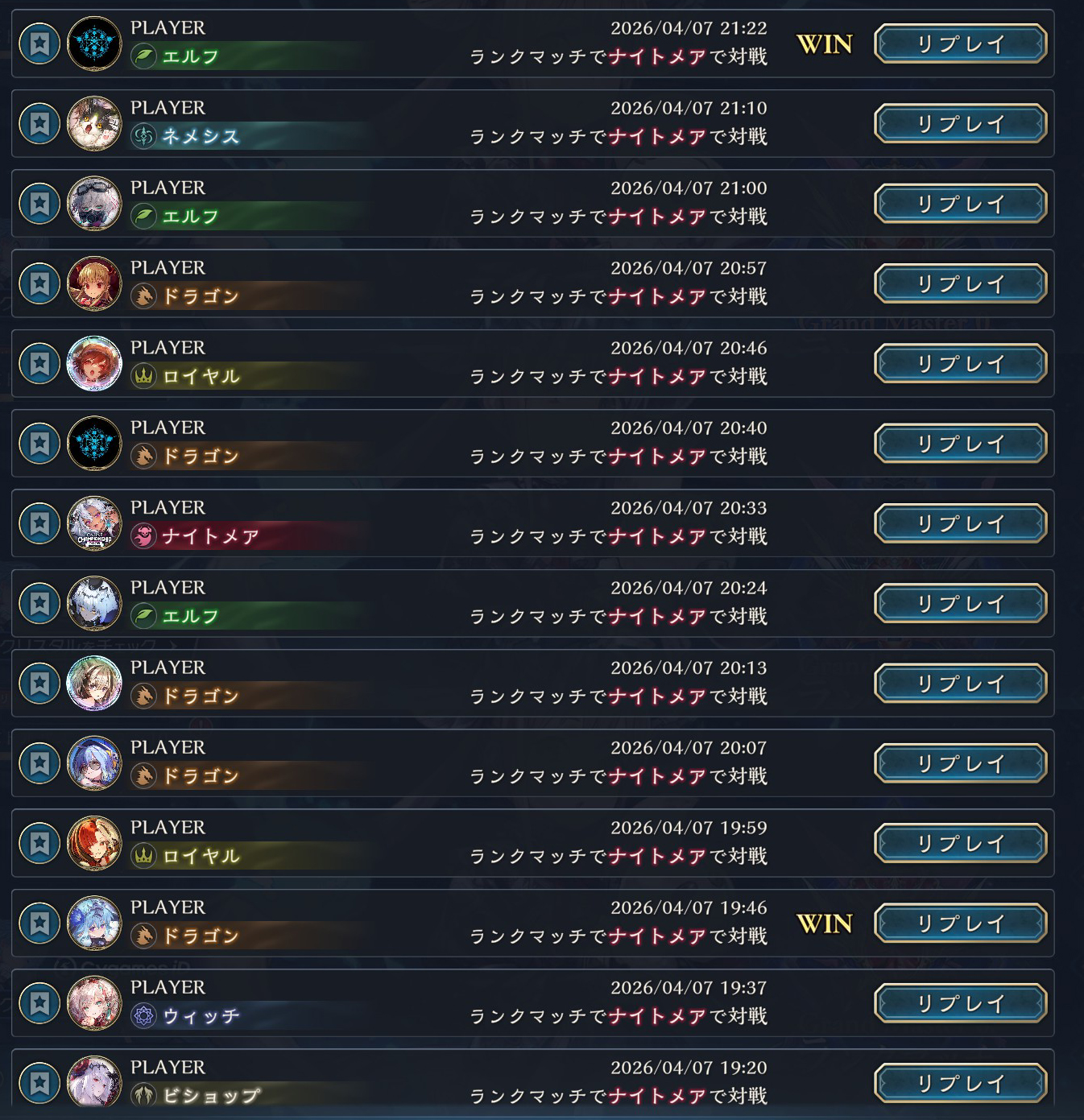Click the Nemesis class icon

point(143,136)
